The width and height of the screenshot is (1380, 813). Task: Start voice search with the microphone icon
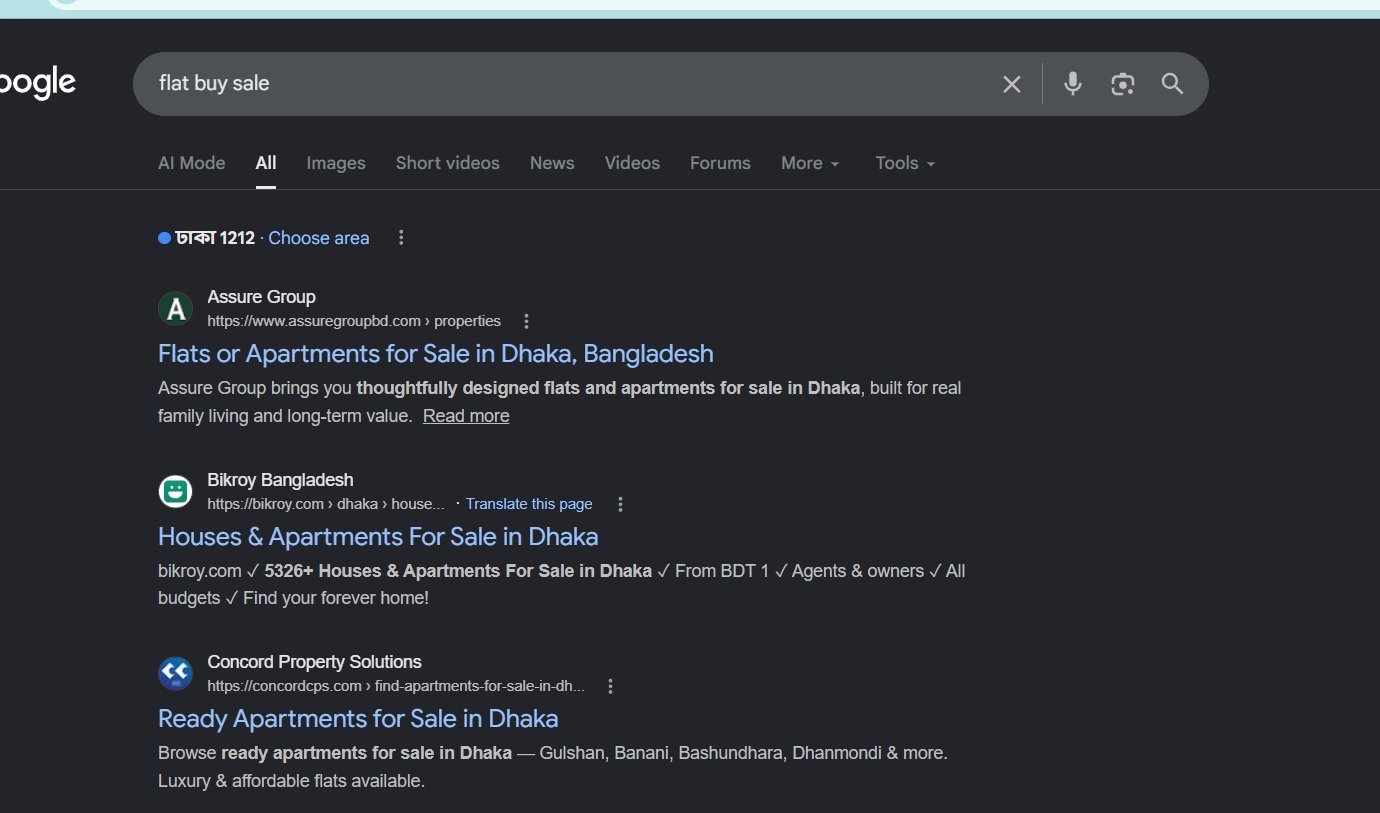tap(1073, 84)
